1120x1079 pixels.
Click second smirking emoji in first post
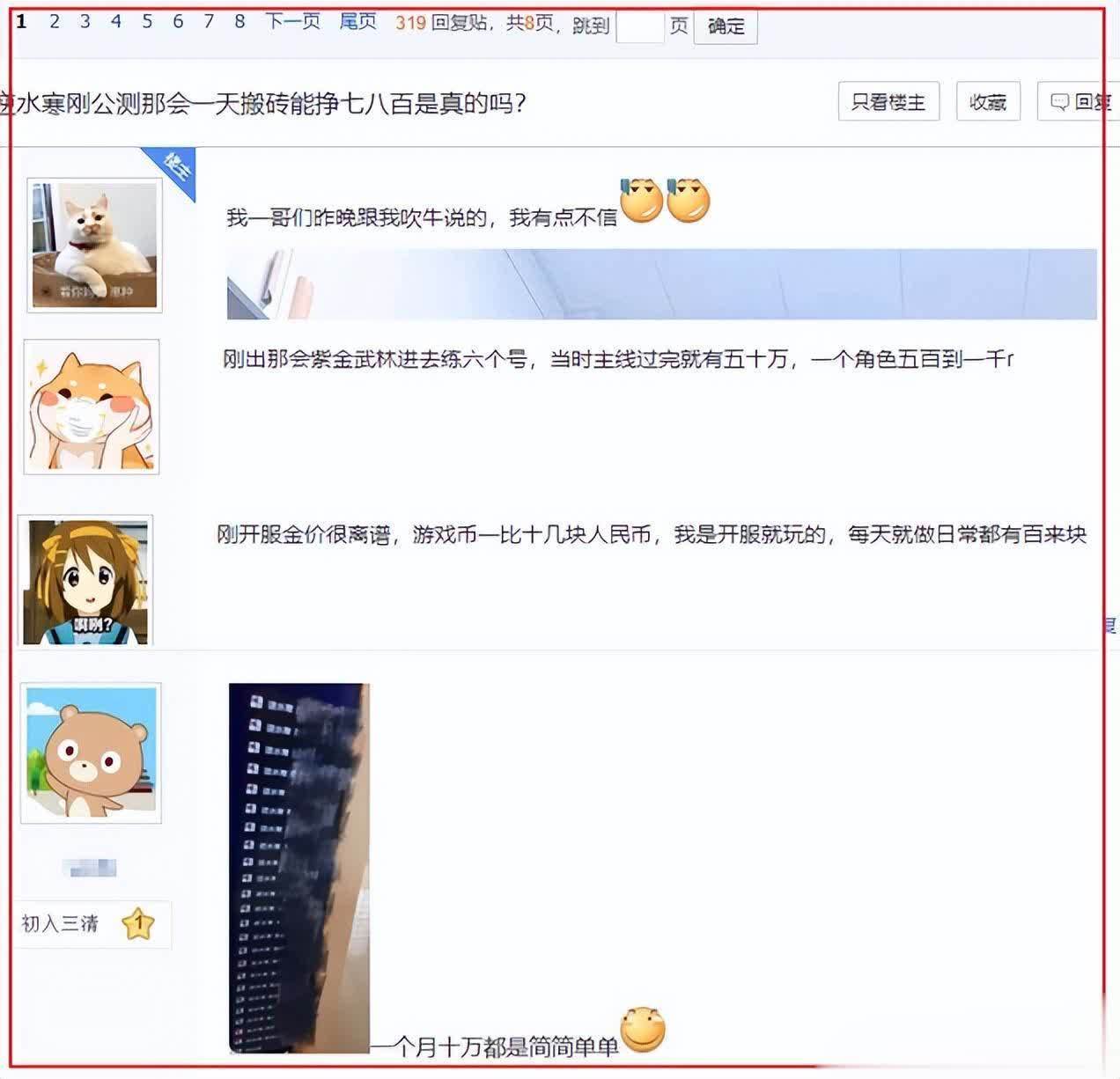coord(688,199)
